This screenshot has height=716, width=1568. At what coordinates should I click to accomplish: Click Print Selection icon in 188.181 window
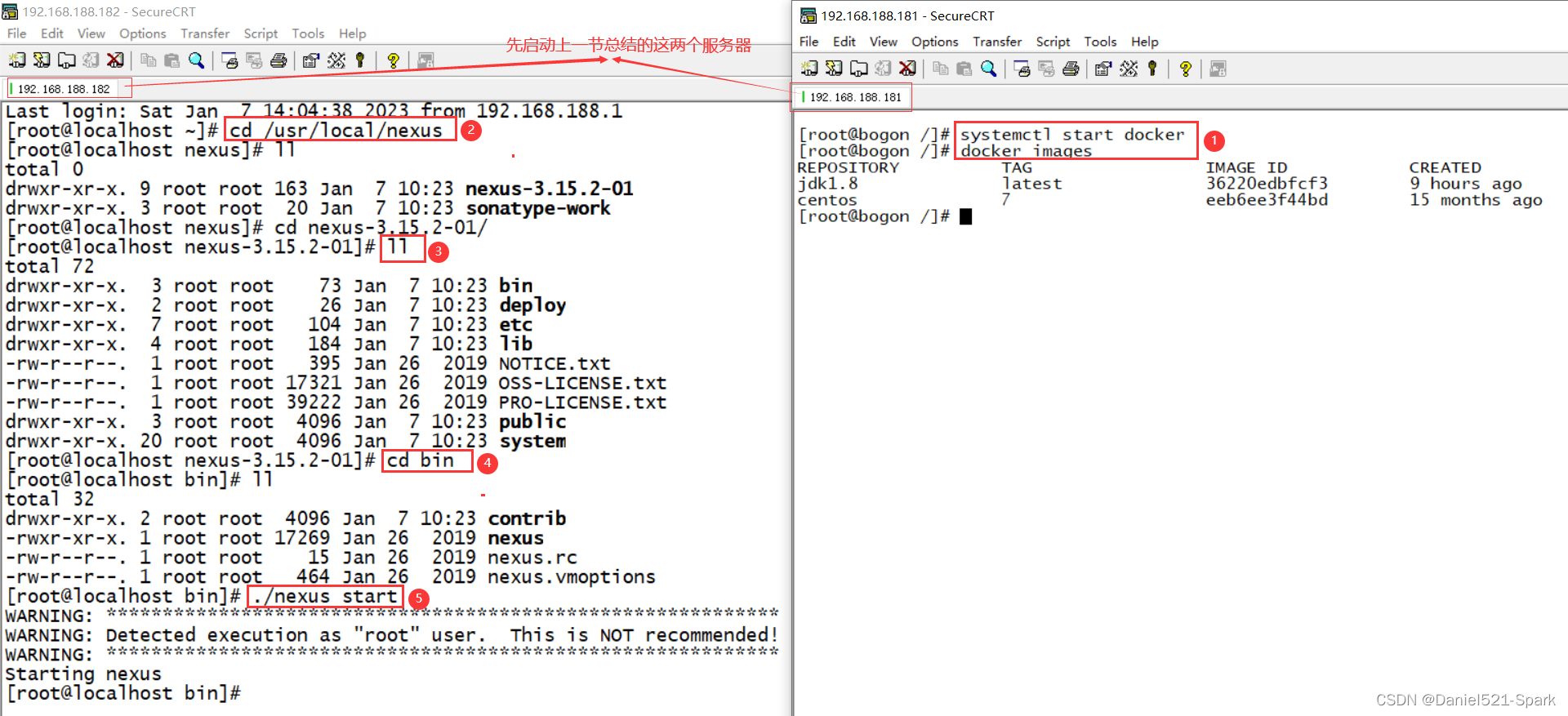pos(1046,69)
